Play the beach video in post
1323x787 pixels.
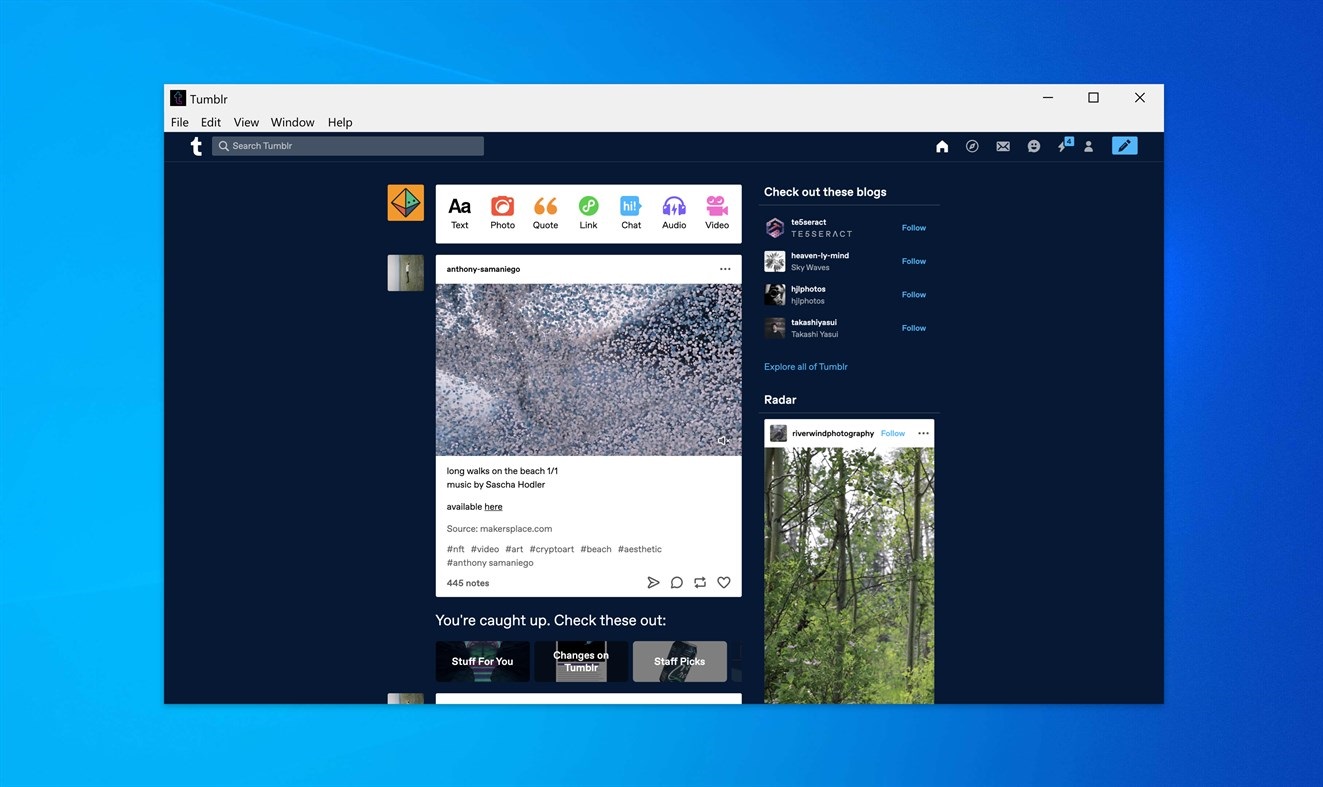click(589, 370)
